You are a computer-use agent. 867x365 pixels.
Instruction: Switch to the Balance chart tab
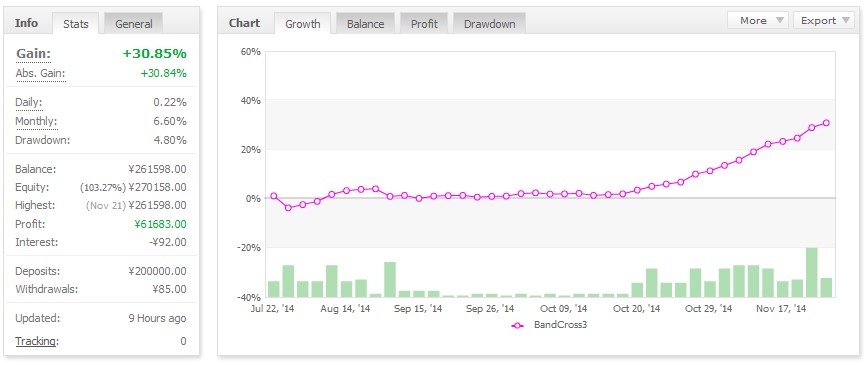(x=365, y=24)
